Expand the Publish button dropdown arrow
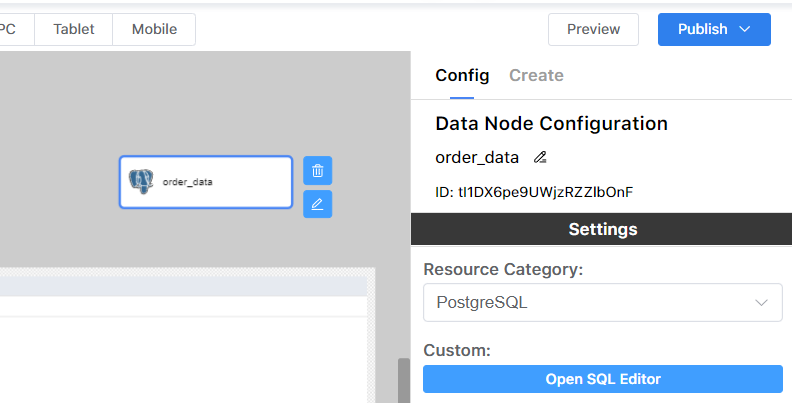The height and width of the screenshot is (403, 792). pos(744,29)
